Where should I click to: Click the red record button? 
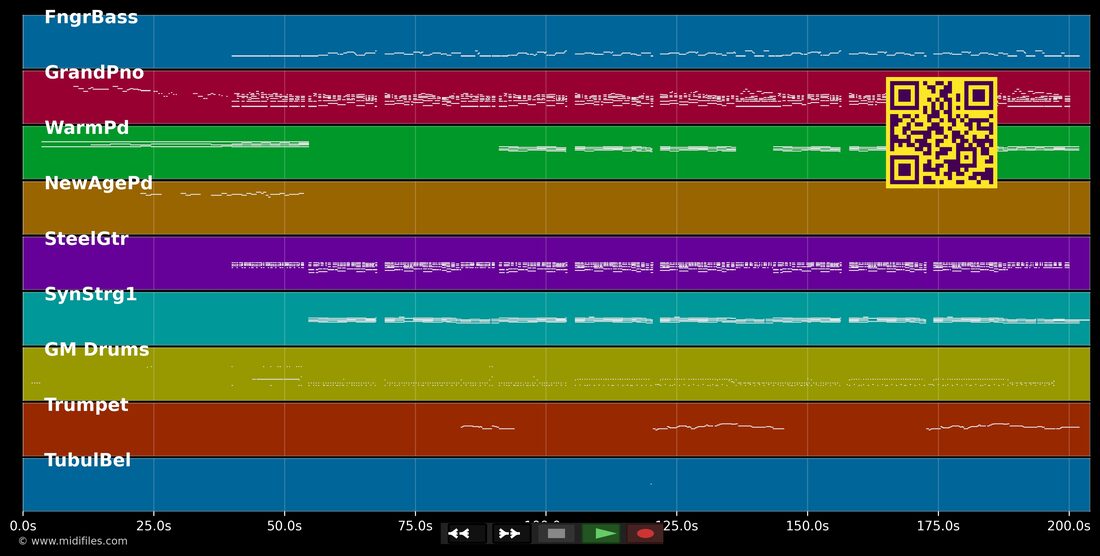645,534
